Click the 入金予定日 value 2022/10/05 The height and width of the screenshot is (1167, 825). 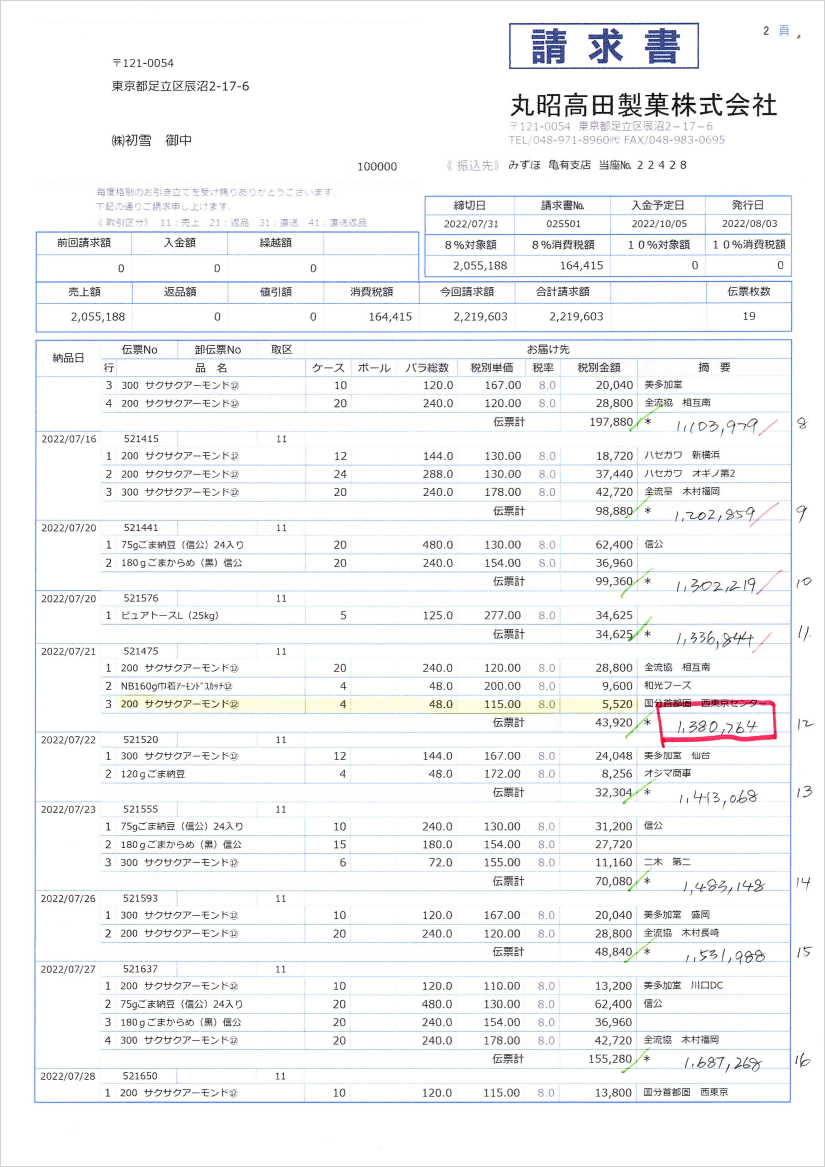pos(657,223)
